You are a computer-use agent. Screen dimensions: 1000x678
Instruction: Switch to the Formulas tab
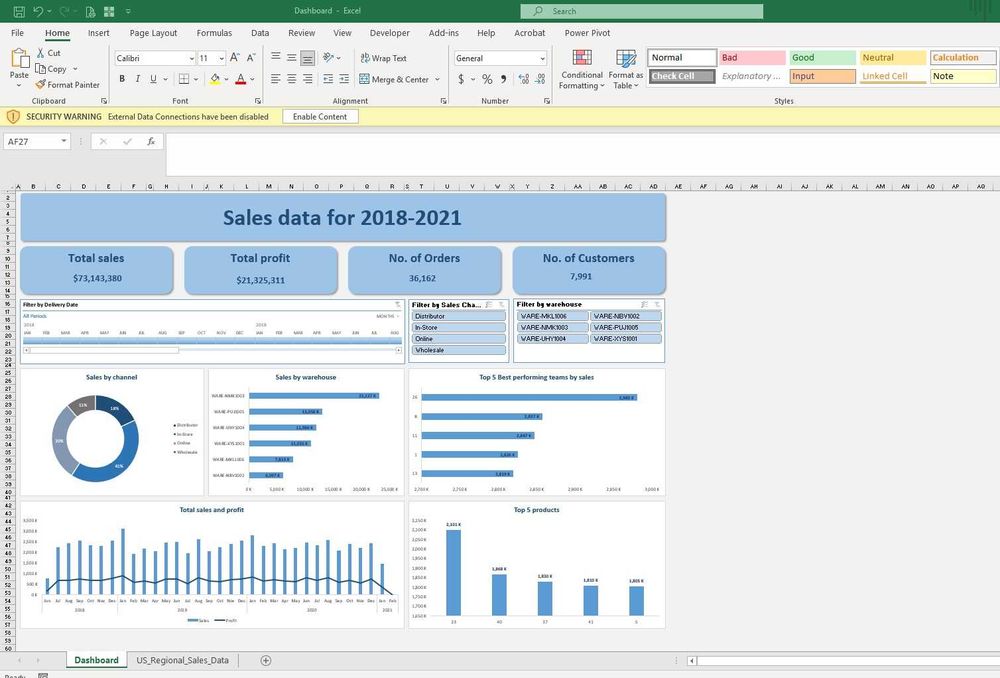(x=214, y=33)
